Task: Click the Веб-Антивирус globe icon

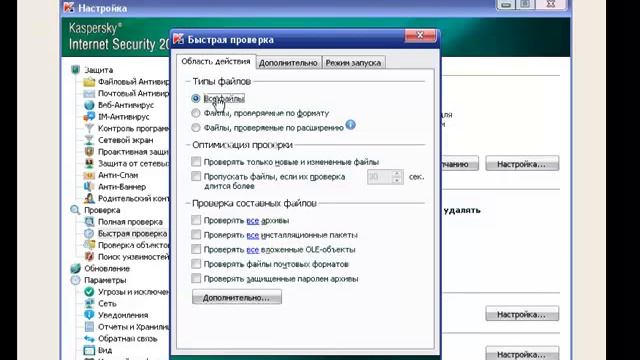Action: [x=89, y=105]
